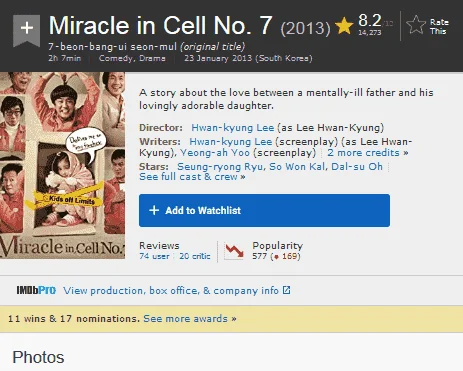View the 20 critic reviews
The height and width of the screenshot is (371, 463).
coord(195,256)
